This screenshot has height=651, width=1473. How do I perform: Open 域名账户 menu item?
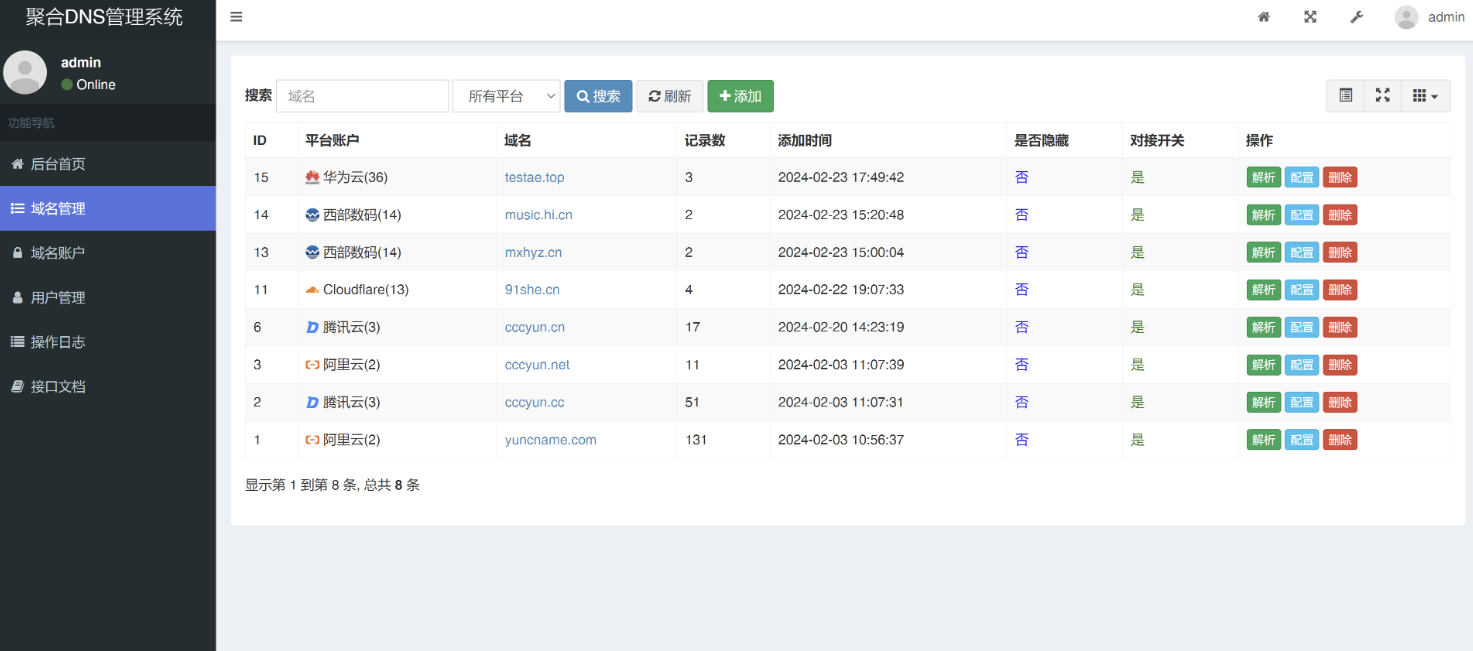(108, 253)
